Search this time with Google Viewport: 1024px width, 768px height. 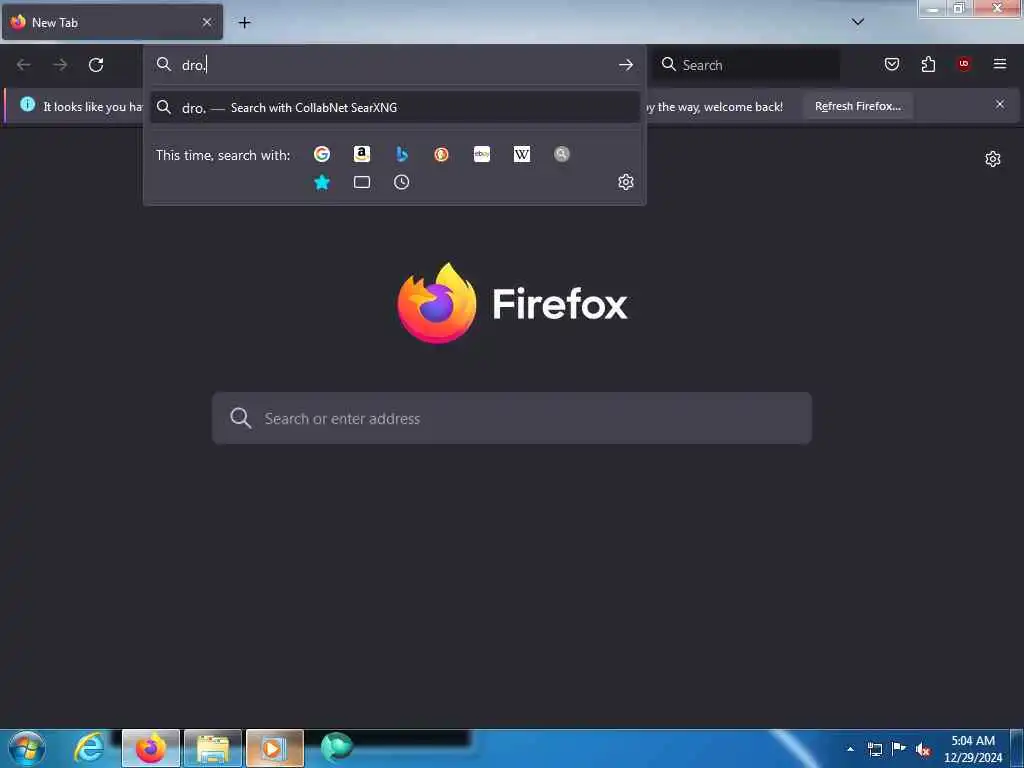(x=321, y=154)
